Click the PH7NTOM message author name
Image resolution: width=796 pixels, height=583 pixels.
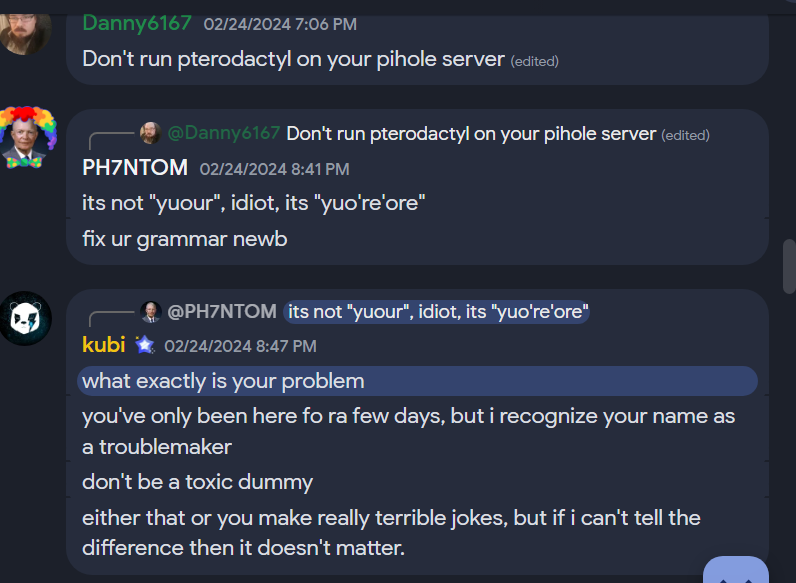(x=135, y=168)
